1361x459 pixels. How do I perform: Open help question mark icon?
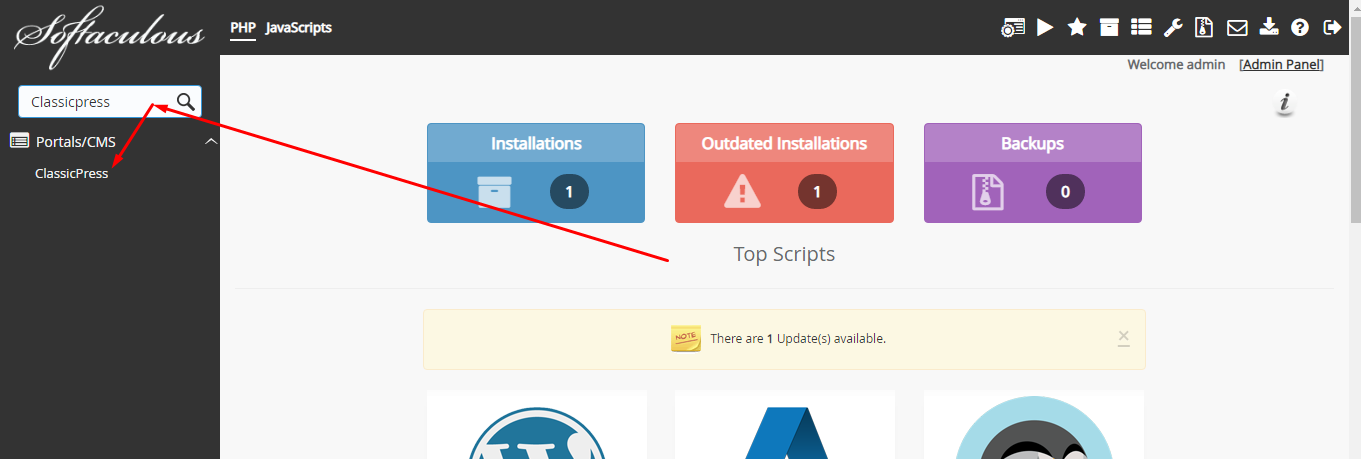[1300, 28]
